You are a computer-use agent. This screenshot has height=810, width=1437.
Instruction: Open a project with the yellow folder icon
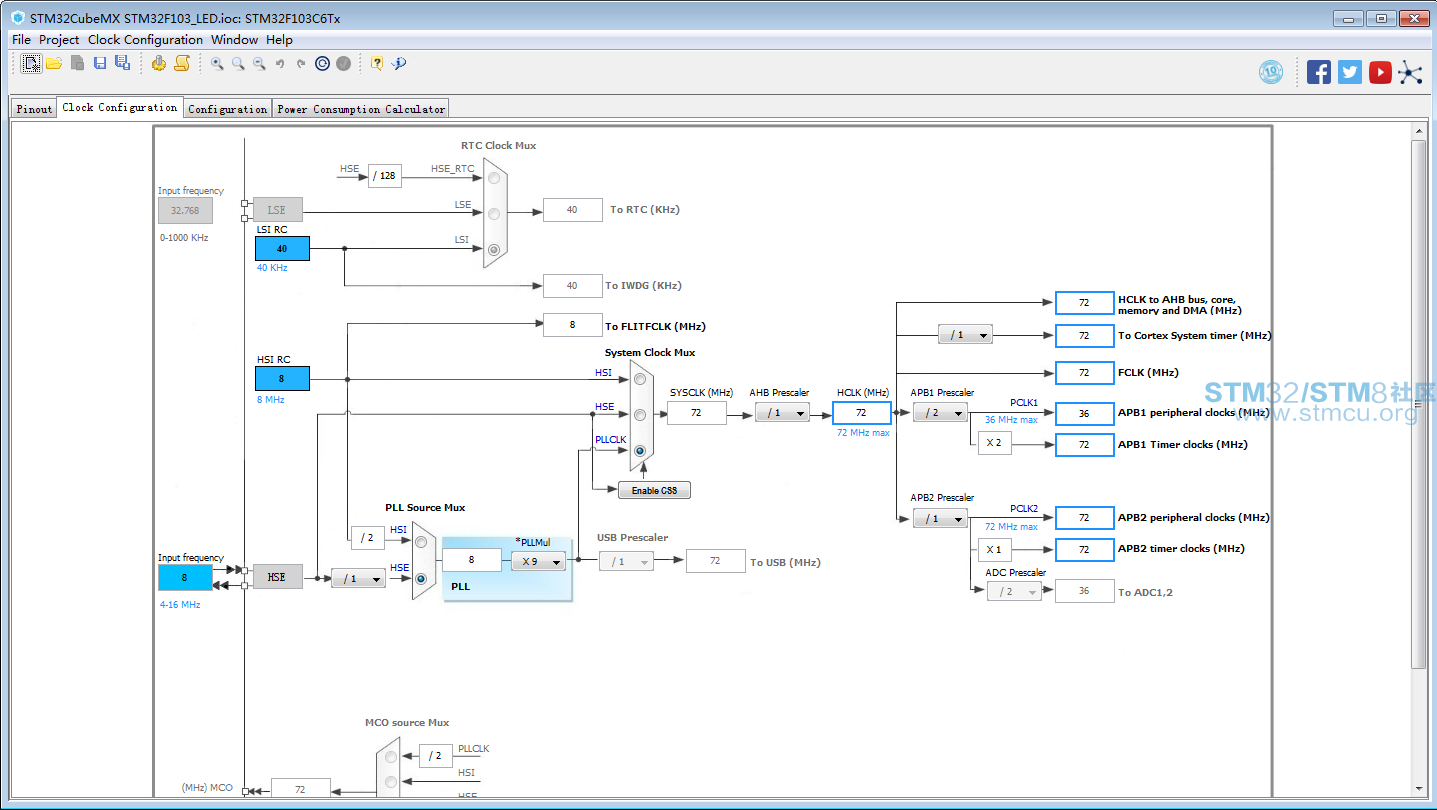click(x=54, y=63)
